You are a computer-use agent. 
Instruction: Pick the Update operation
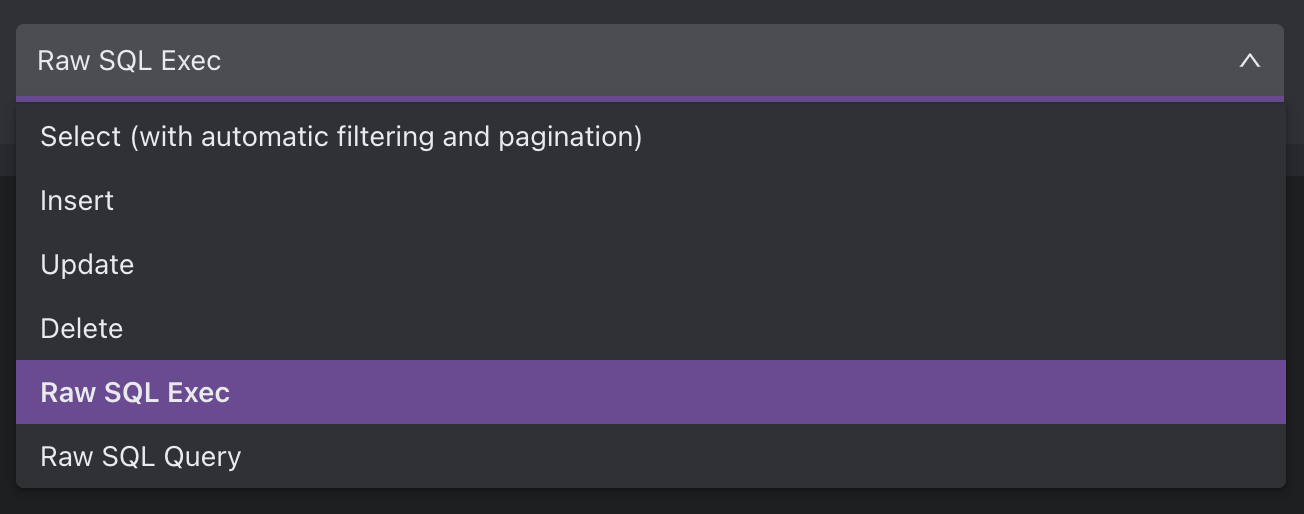tap(650, 264)
